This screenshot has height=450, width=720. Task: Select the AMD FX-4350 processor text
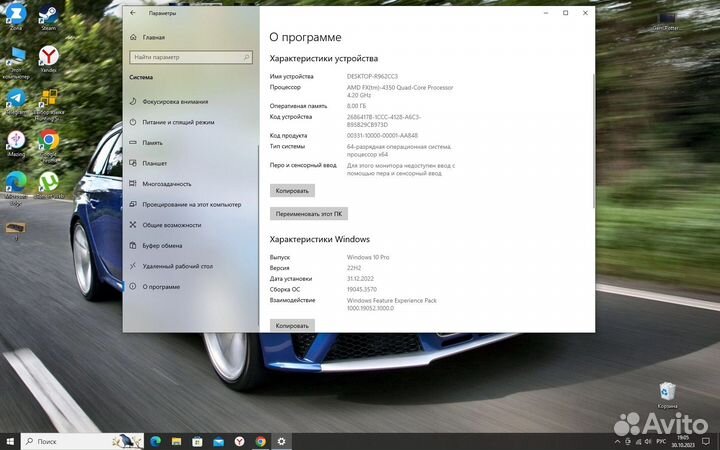click(x=400, y=91)
